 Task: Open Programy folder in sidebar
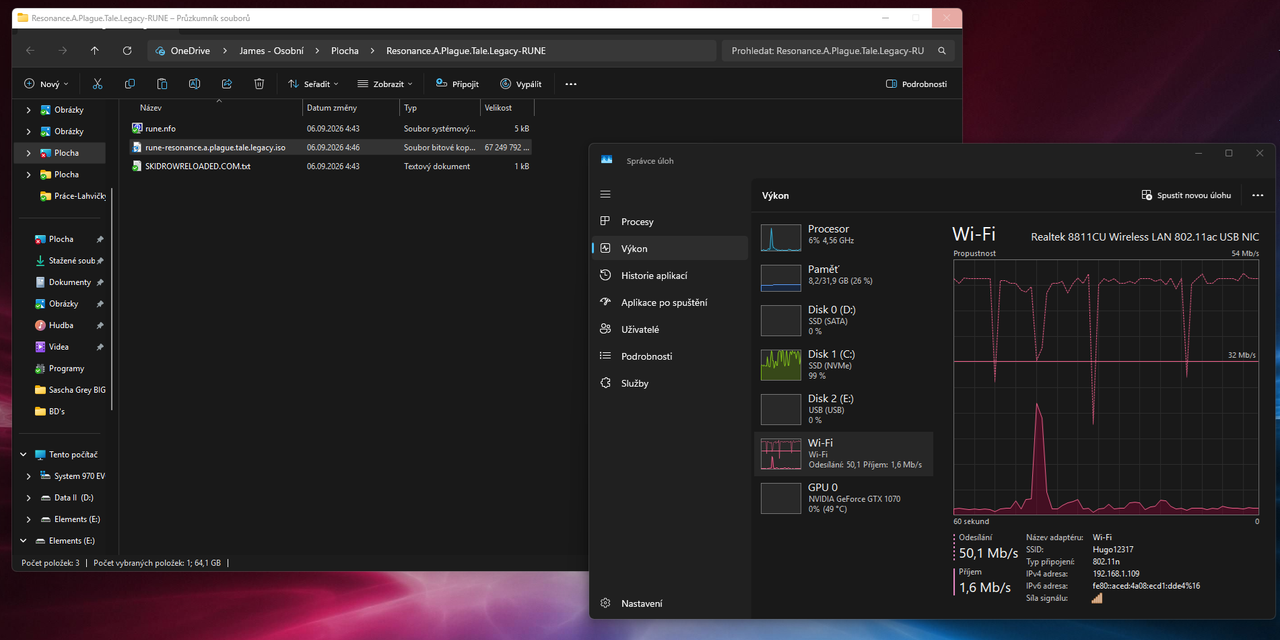tap(65, 368)
